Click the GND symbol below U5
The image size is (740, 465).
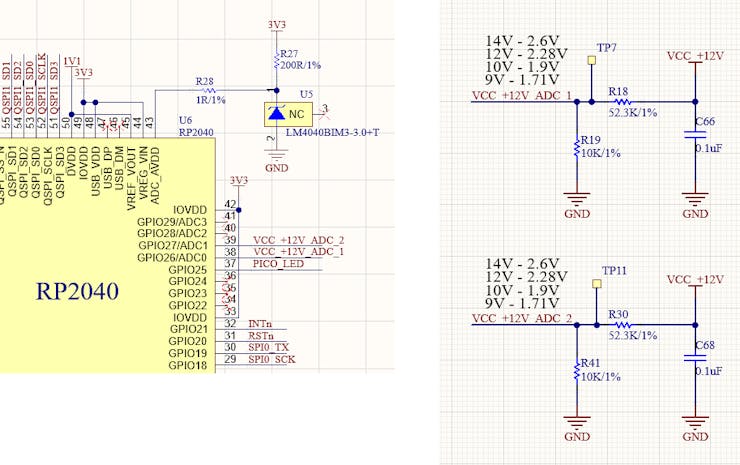click(276, 160)
